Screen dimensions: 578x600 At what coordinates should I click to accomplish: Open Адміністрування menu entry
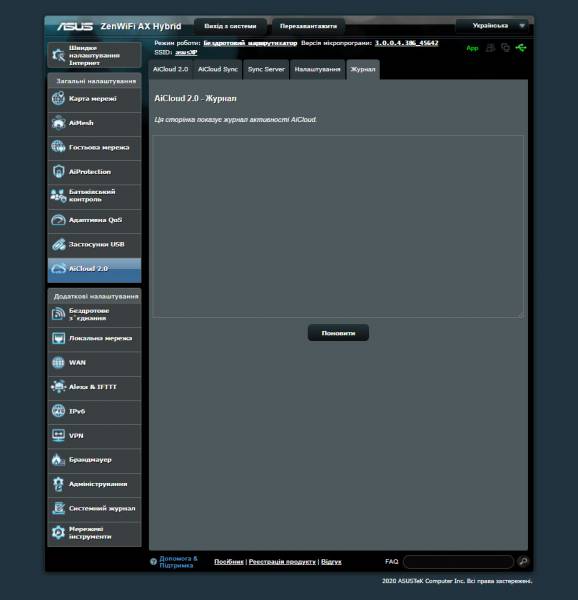pos(94,484)
